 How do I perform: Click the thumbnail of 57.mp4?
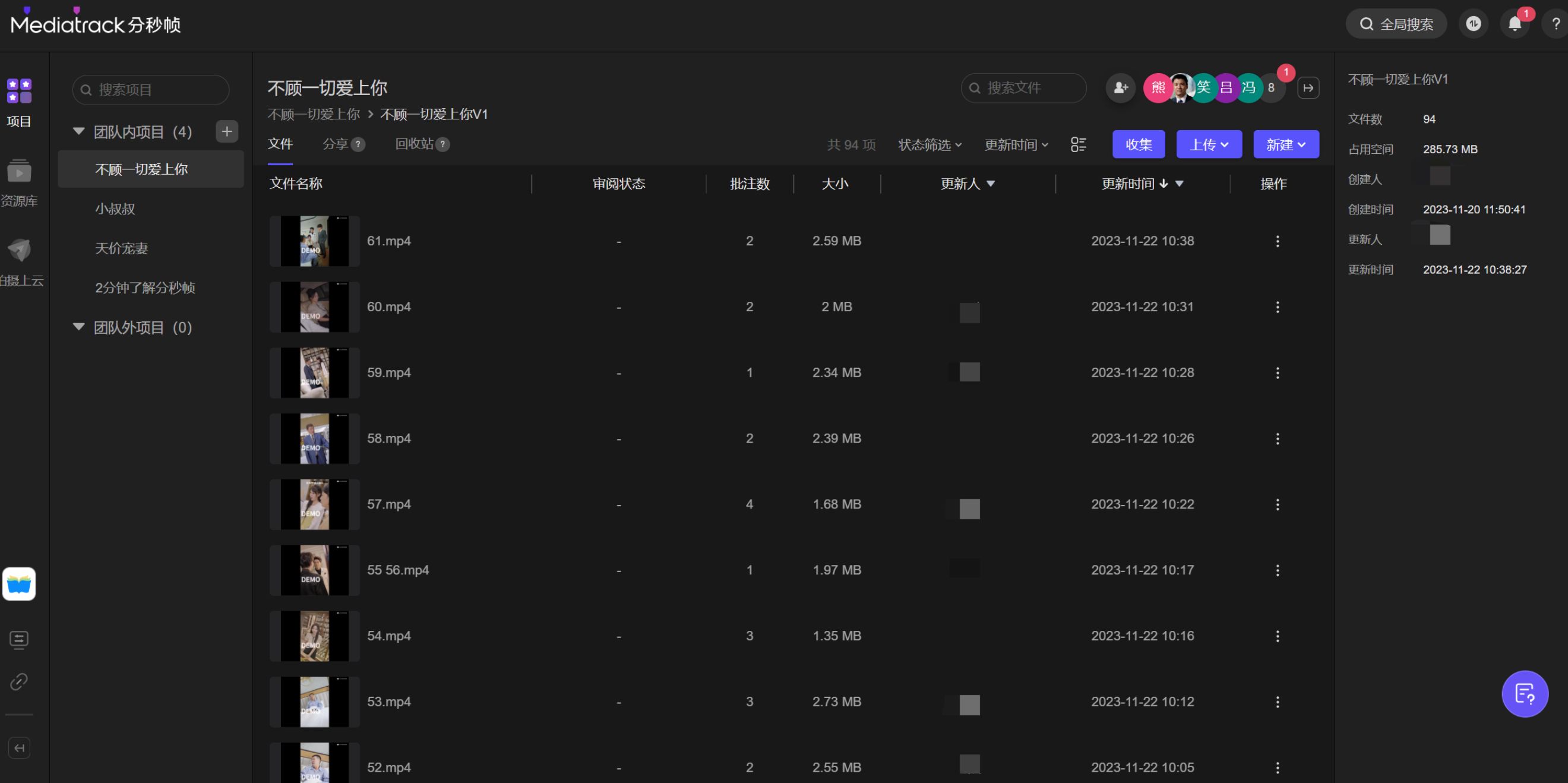click(314, 504)
